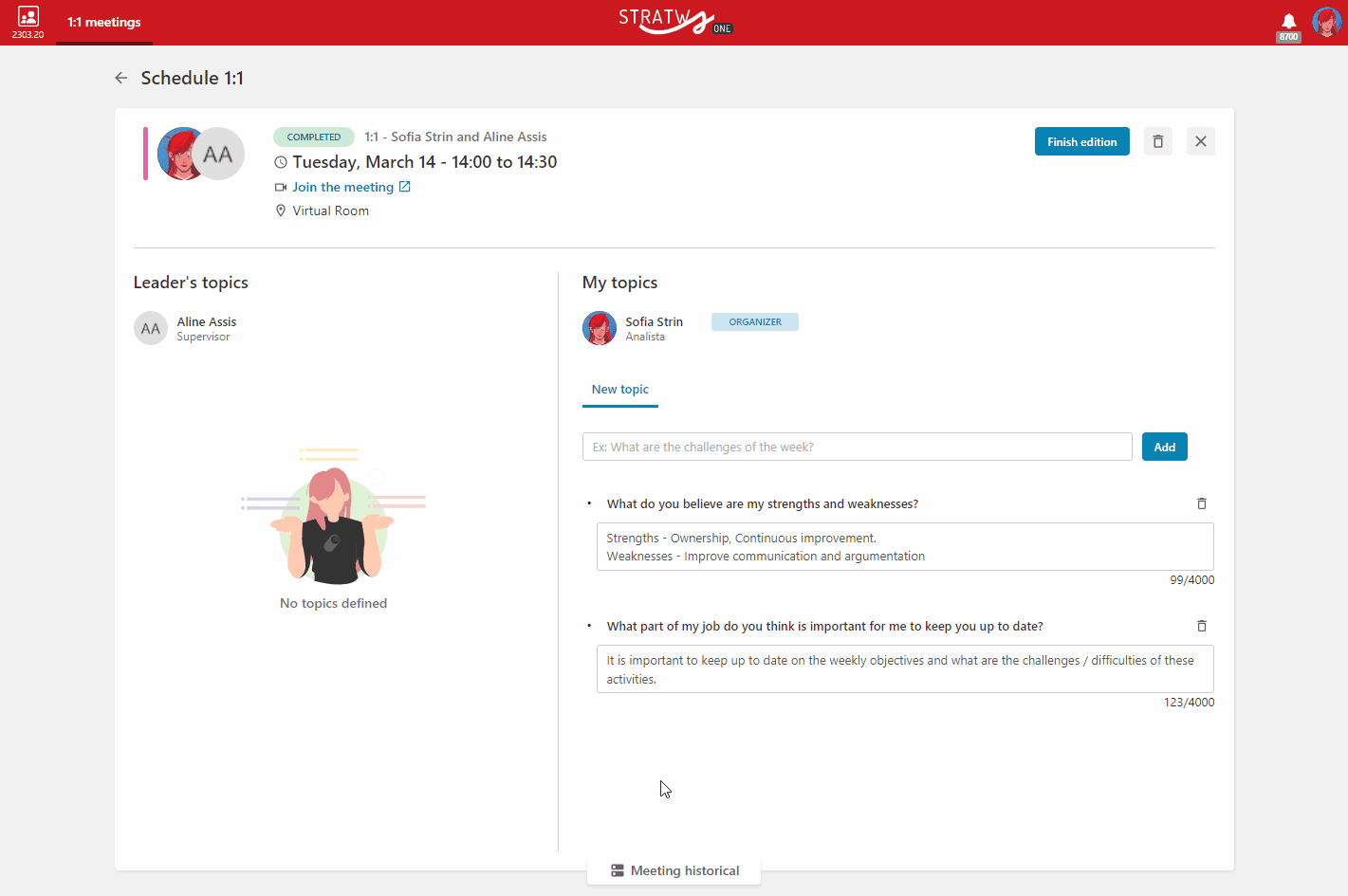Edit the strengths and weaknesses answer box

(x=905, y=547)
